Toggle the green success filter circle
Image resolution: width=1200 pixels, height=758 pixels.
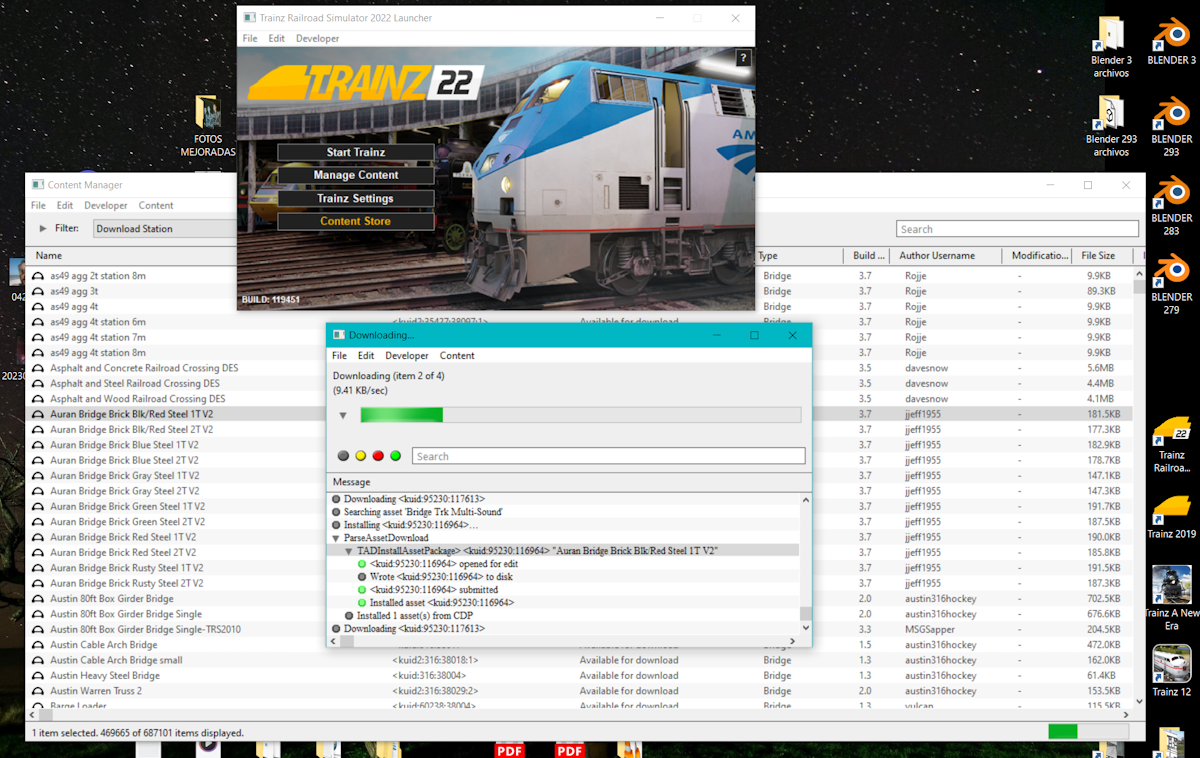pyautogui.click(x=395, y=456)
